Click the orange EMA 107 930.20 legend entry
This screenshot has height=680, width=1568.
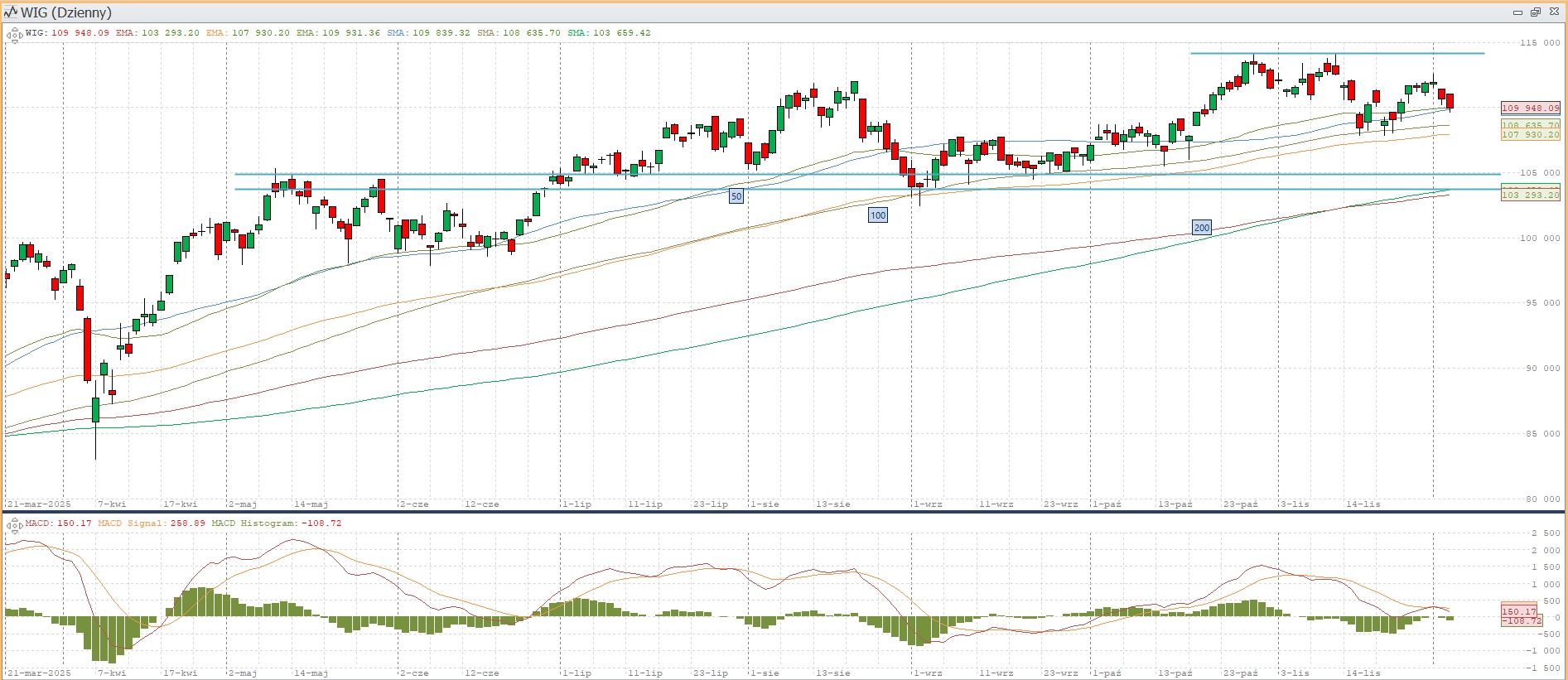[248, 33]
